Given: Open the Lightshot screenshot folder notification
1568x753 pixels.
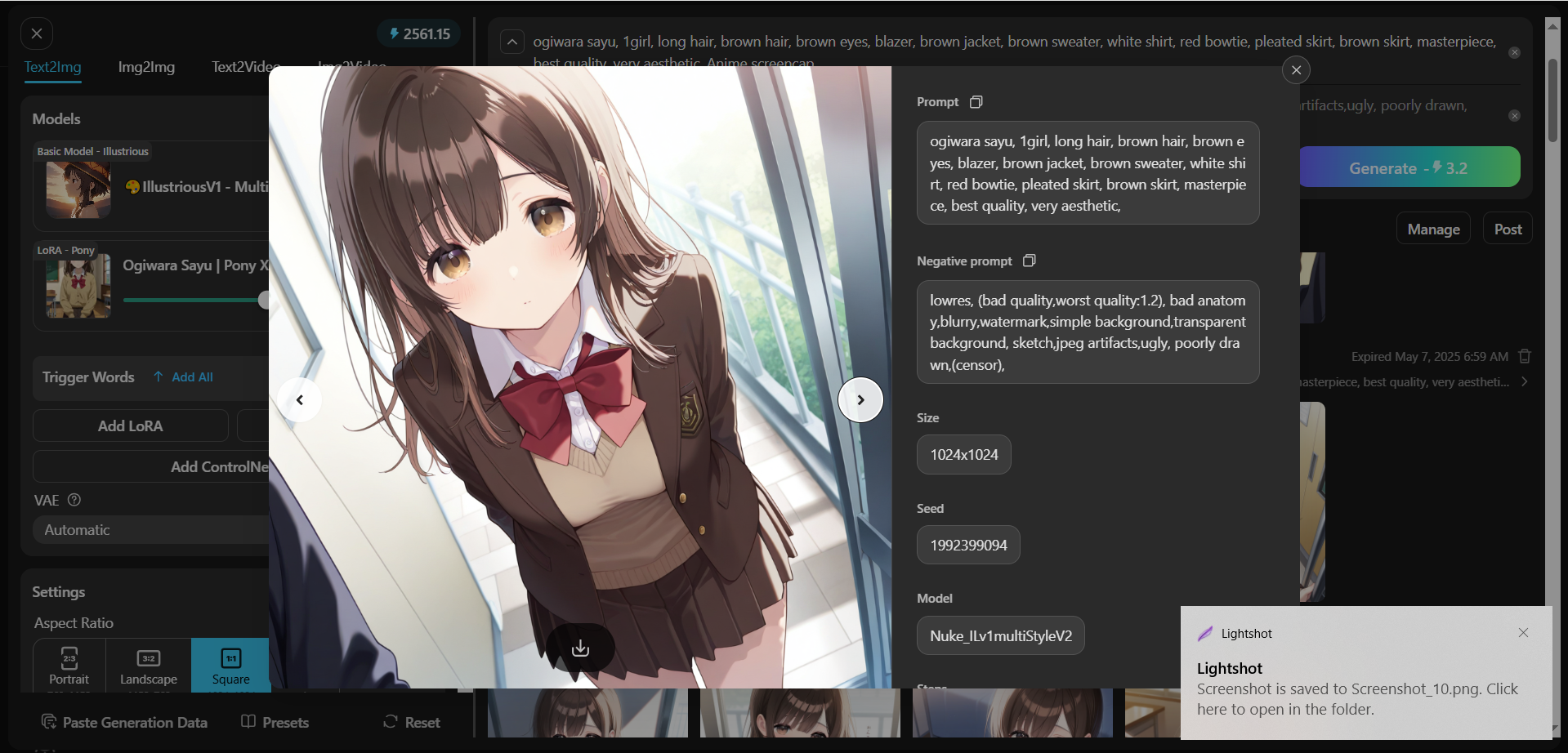Looking at the screenshot, I should [x=1366, y=673].
